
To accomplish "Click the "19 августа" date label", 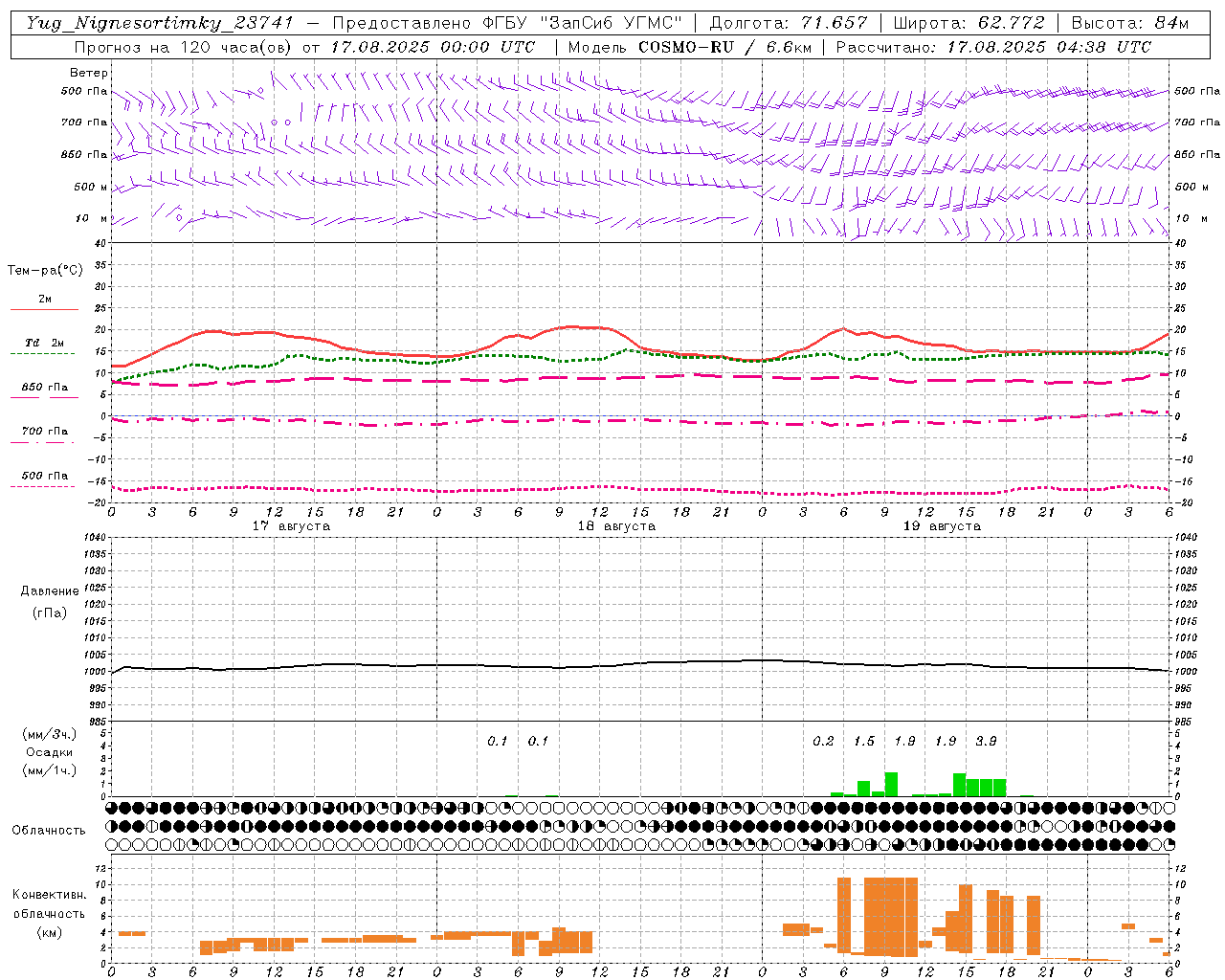I will [x=942, y=526].
